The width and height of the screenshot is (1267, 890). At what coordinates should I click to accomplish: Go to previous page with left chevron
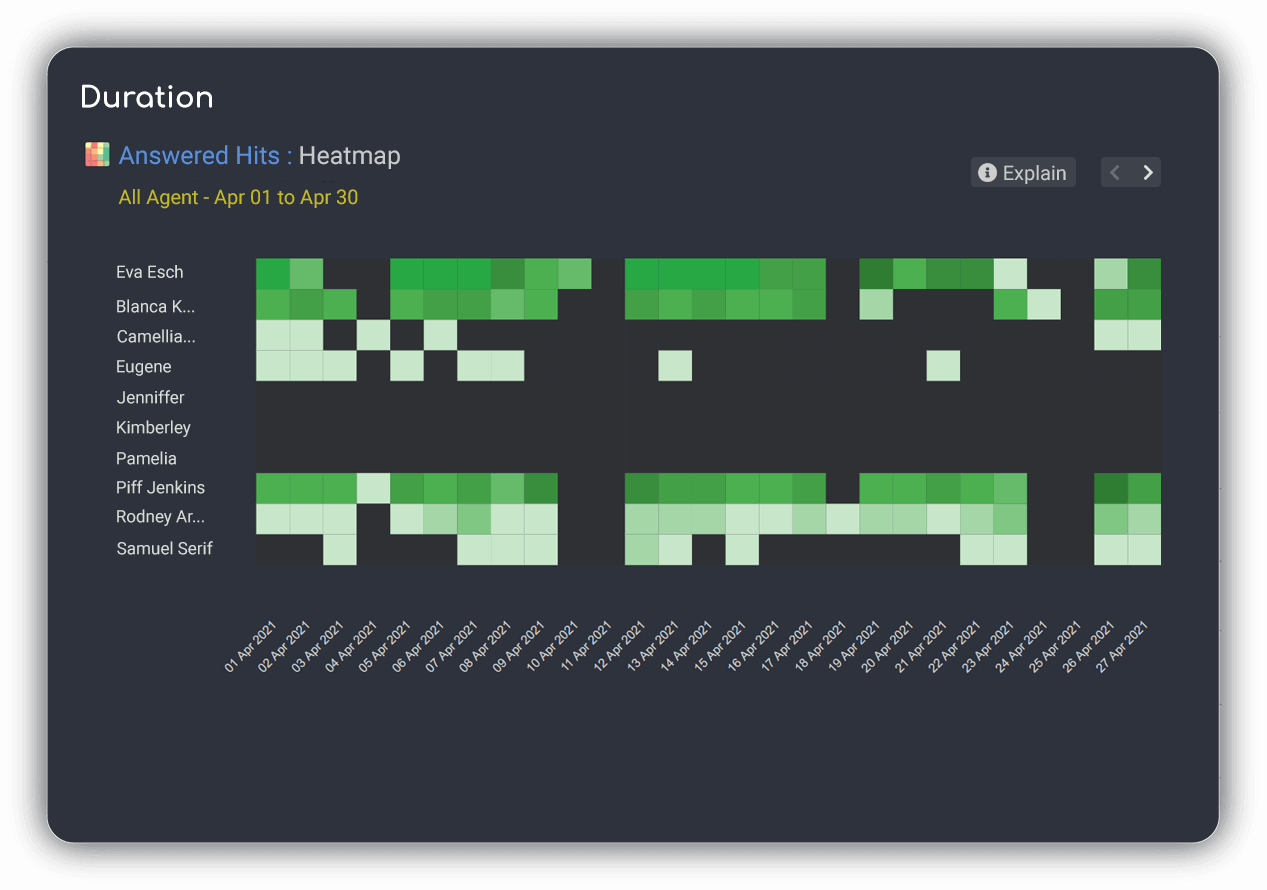[1116, 173]
